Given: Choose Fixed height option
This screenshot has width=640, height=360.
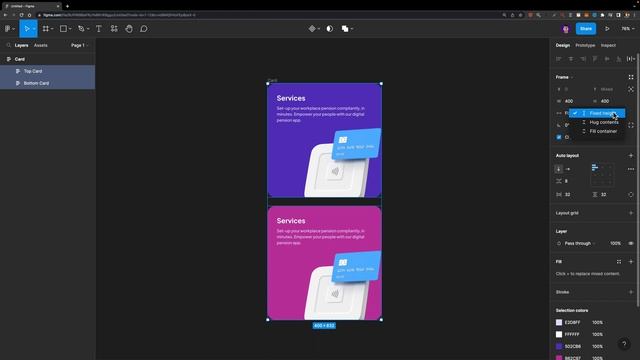Looking at the screenshot, I should [x=597, y=113].
